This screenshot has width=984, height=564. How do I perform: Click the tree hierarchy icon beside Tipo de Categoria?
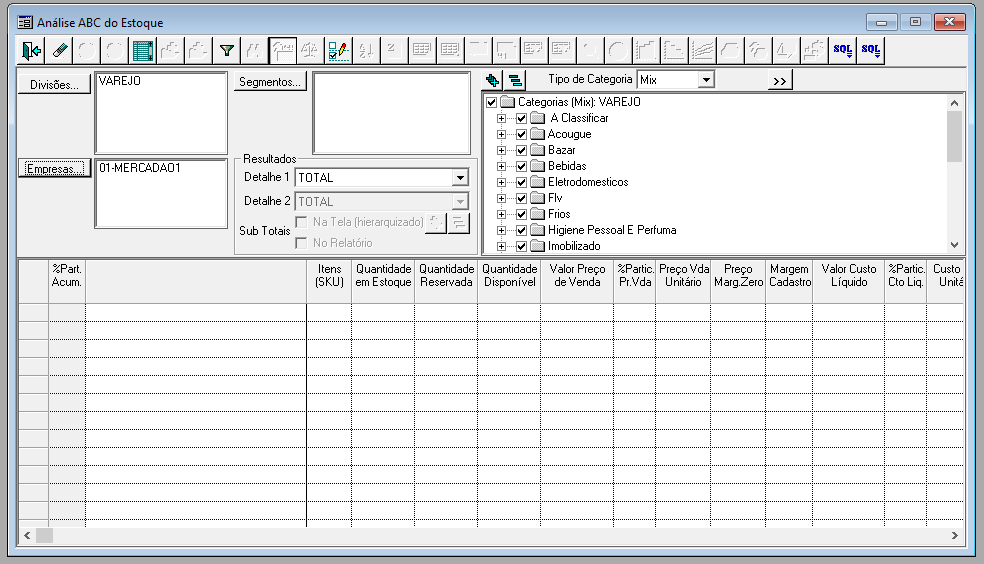pos(515,80)
